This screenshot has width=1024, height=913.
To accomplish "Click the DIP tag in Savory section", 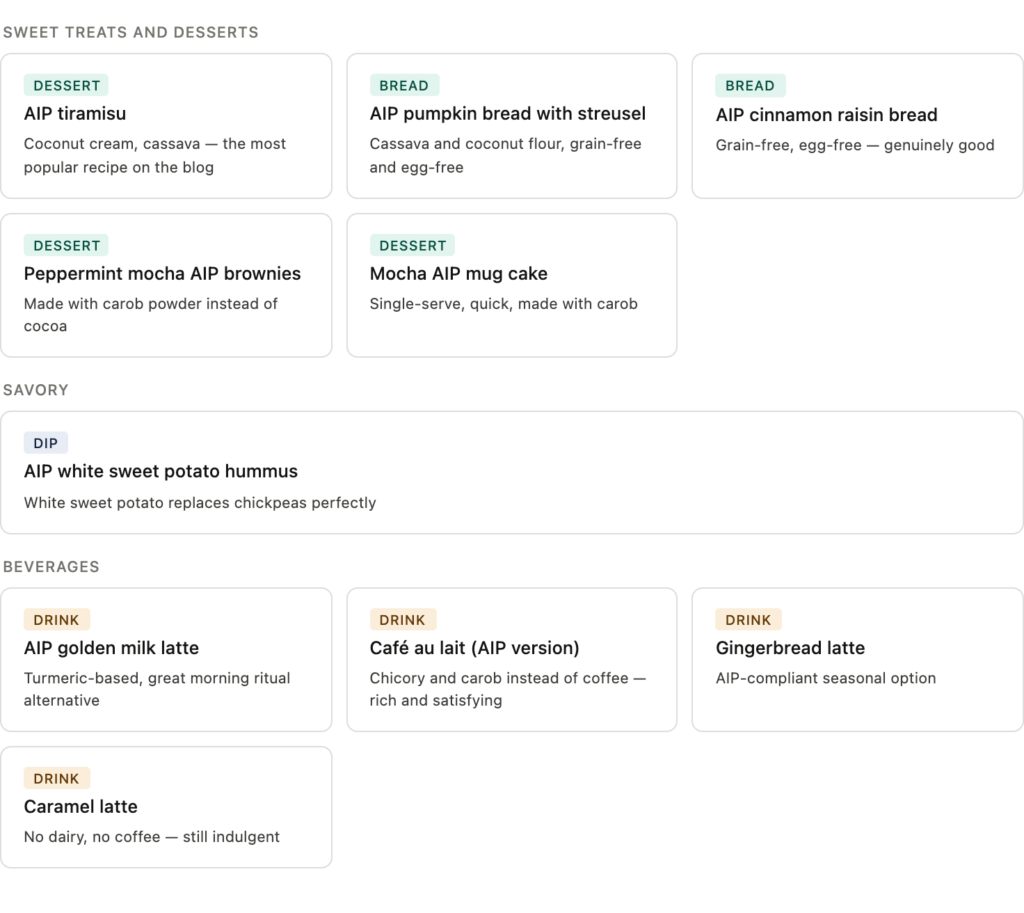I will click(46, 444).
